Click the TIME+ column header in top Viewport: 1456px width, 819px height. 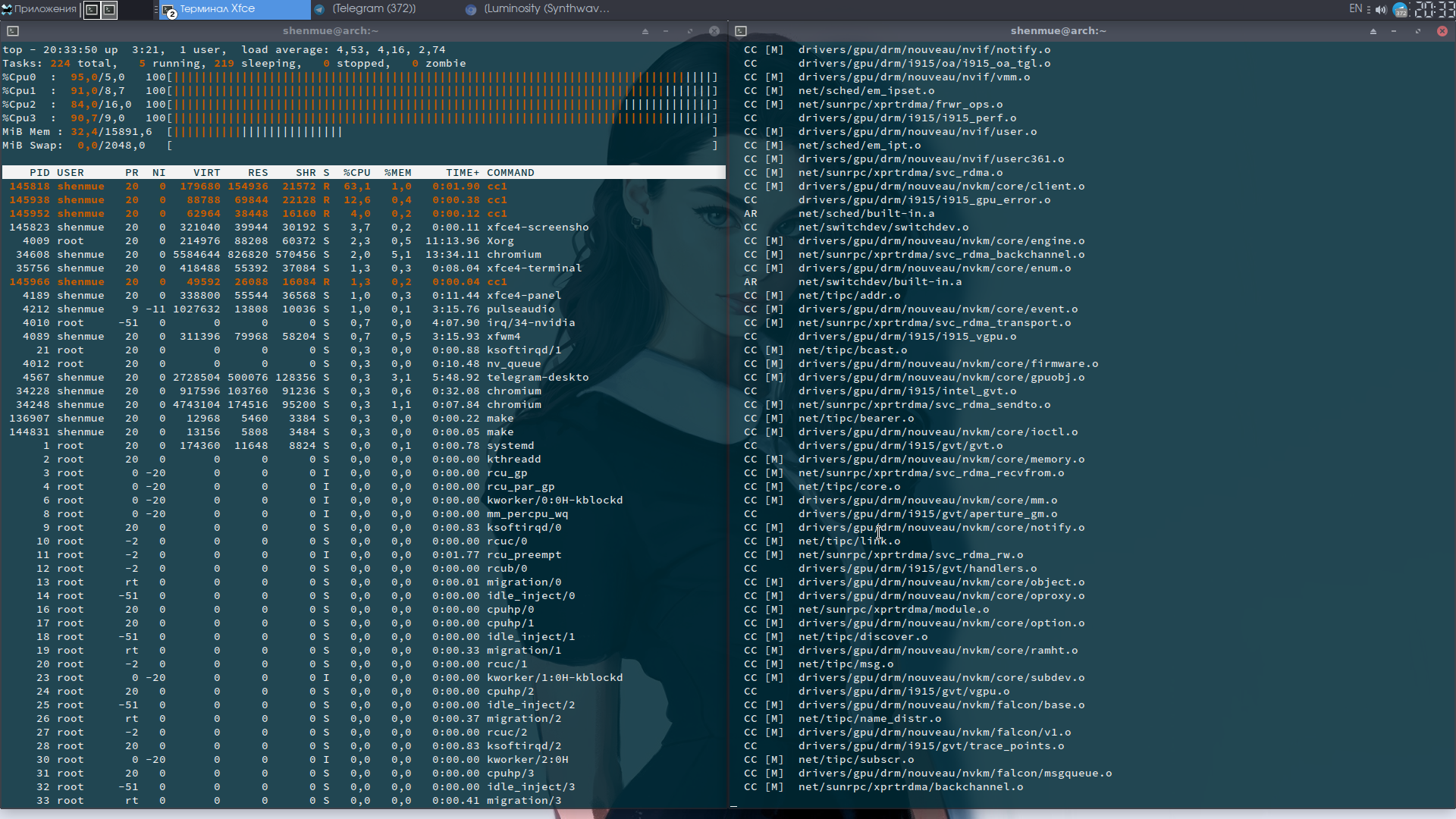coord(463,173)
